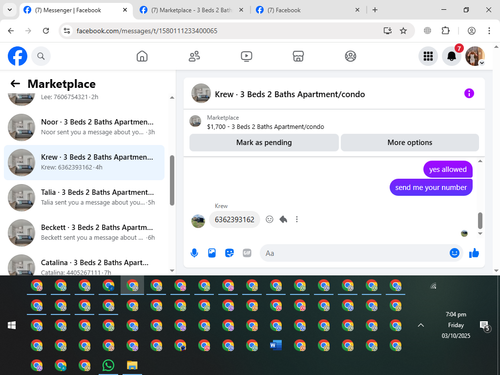The width and height of the screenshot is (500, 375).
Task: Open the Facebook menu grid icon
Action: point(428,56)
